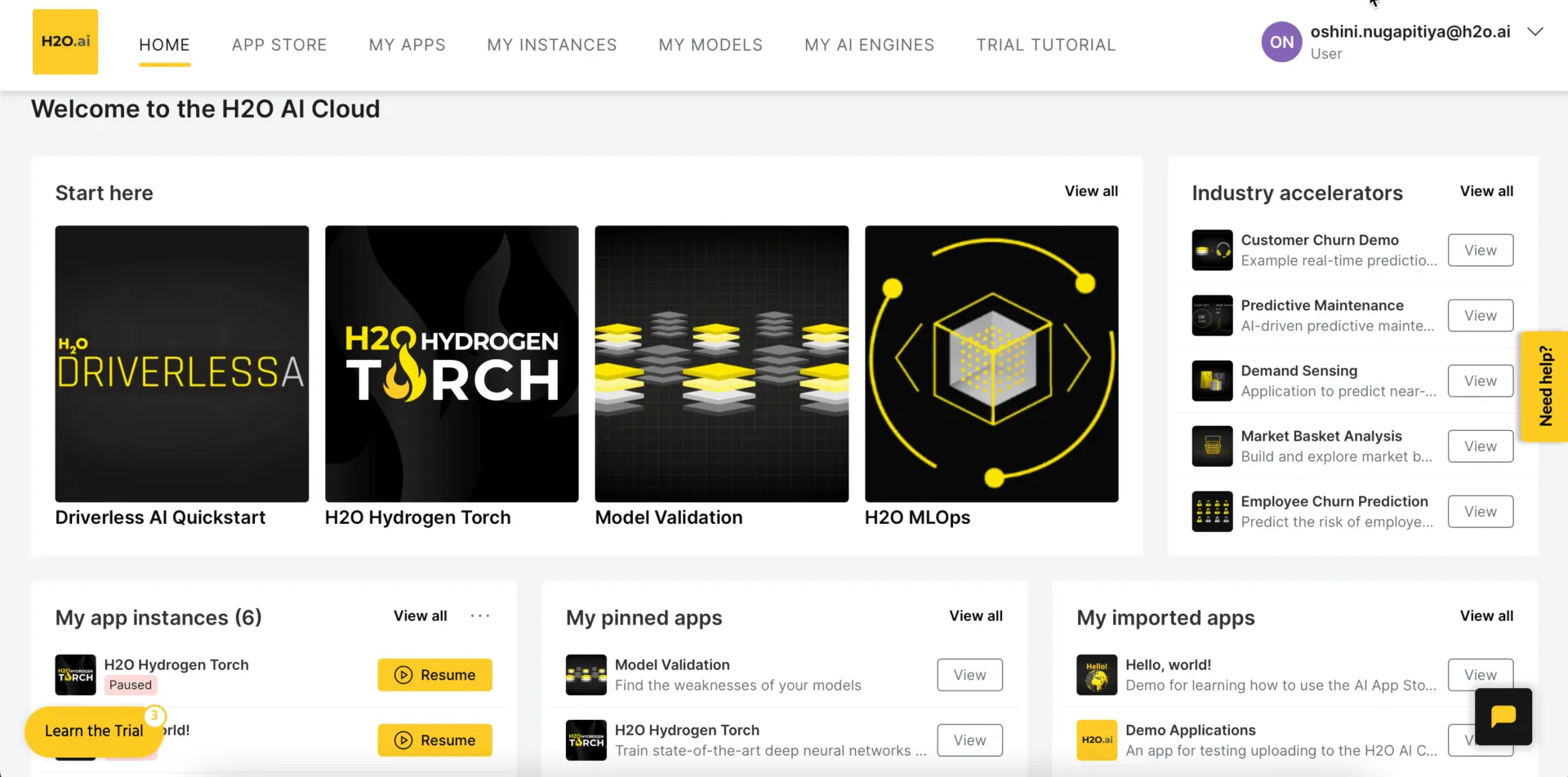Screen dimensions: 1568x777
Task: Click the Model Validation pinned app icon
Action: click(586, 674)
